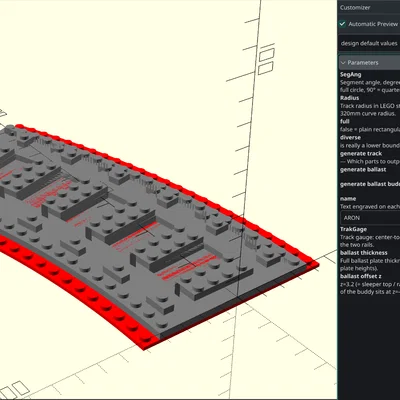This screenshot has width=400, height=400.
Task: Select the TrakGage parameter label
Action: (353, 229)
